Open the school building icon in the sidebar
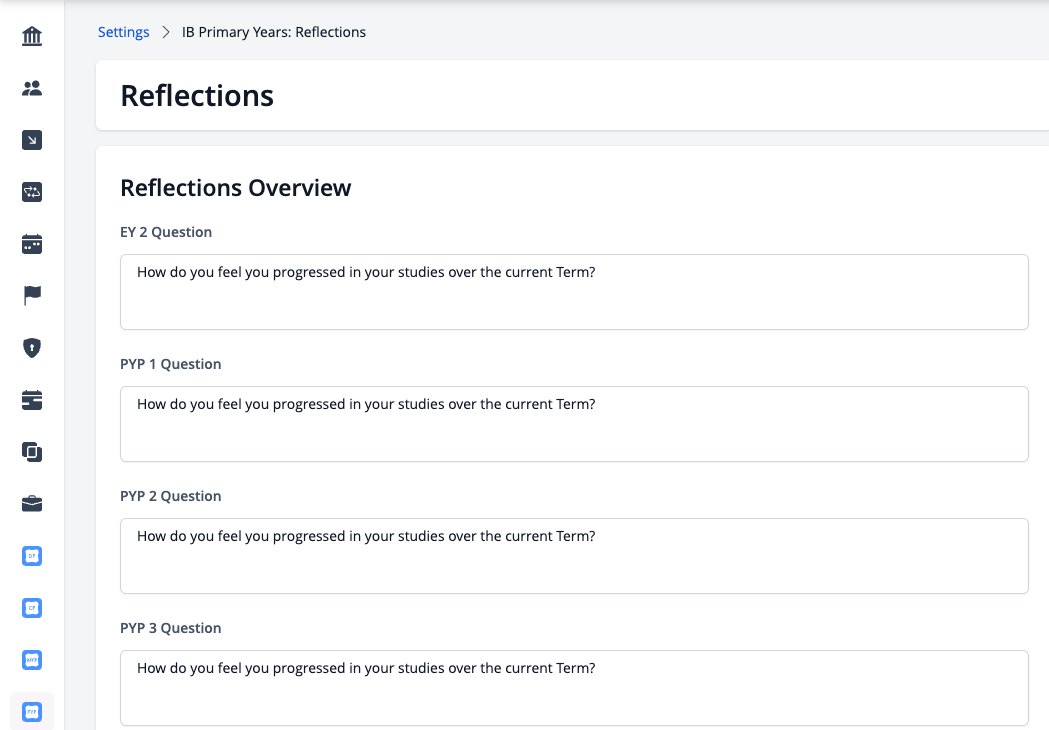 click(x=32, y=36)
